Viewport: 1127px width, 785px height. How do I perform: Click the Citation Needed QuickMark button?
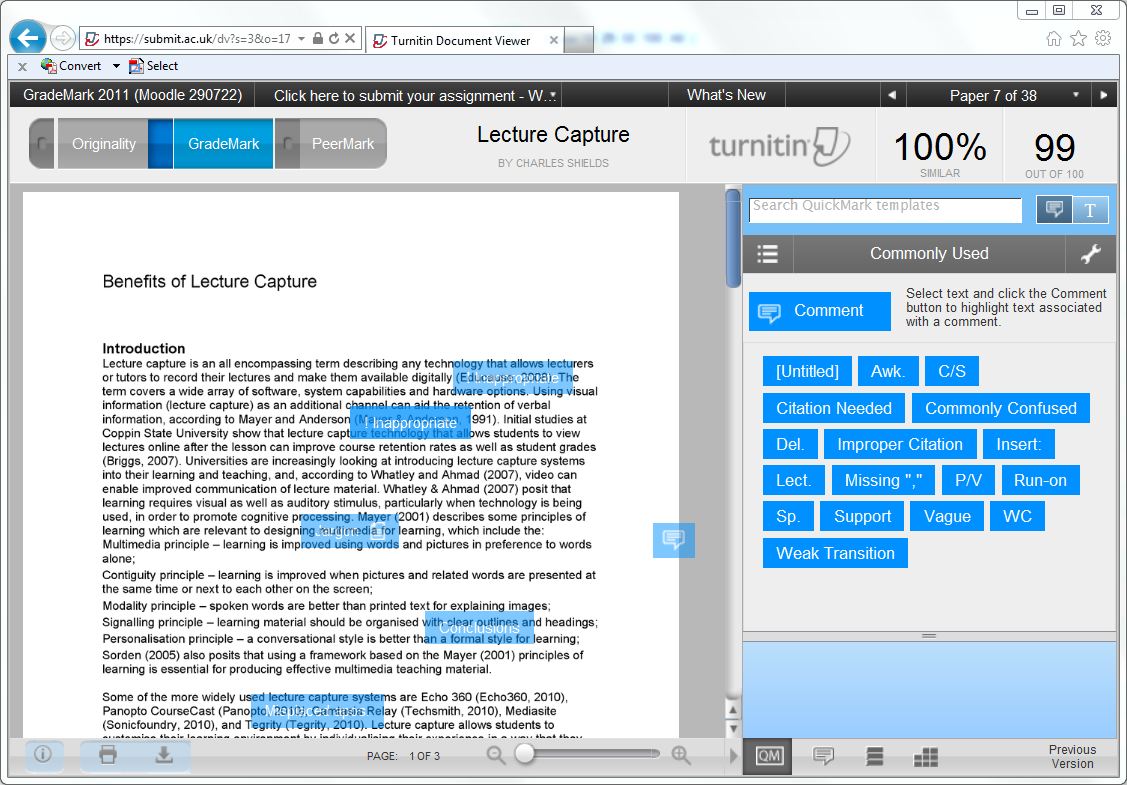834,408
